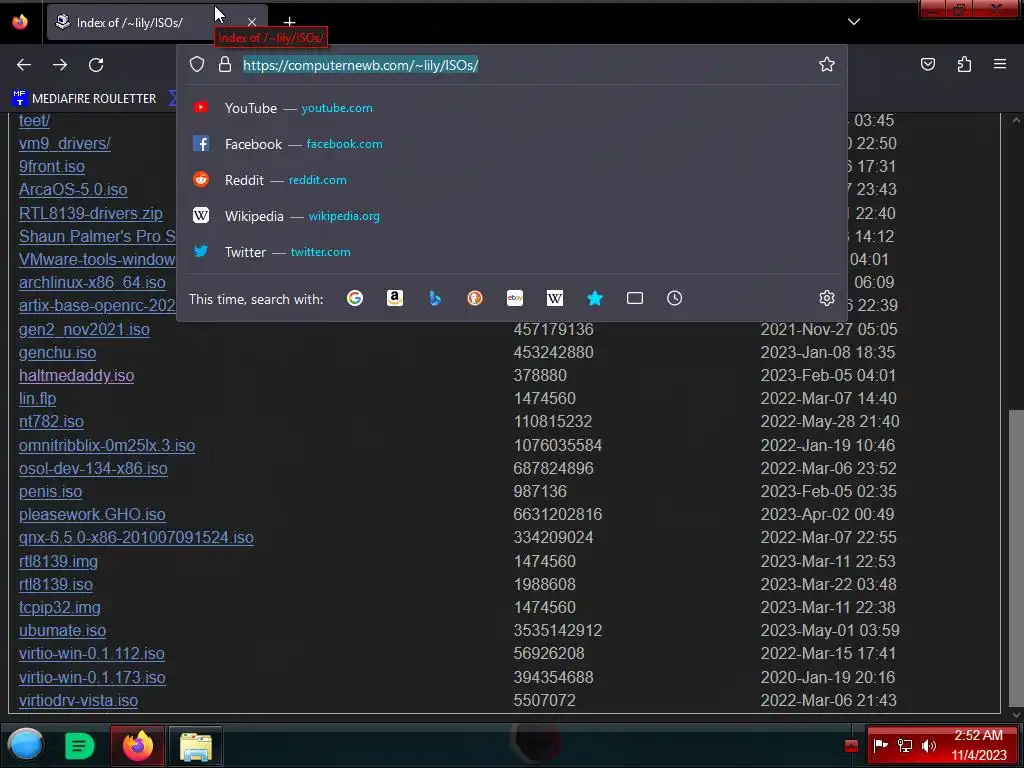The width and height of the screenshot is (1024, 768).
Task: Open the Firefox hamburger menu
Action: (1000, 64)
